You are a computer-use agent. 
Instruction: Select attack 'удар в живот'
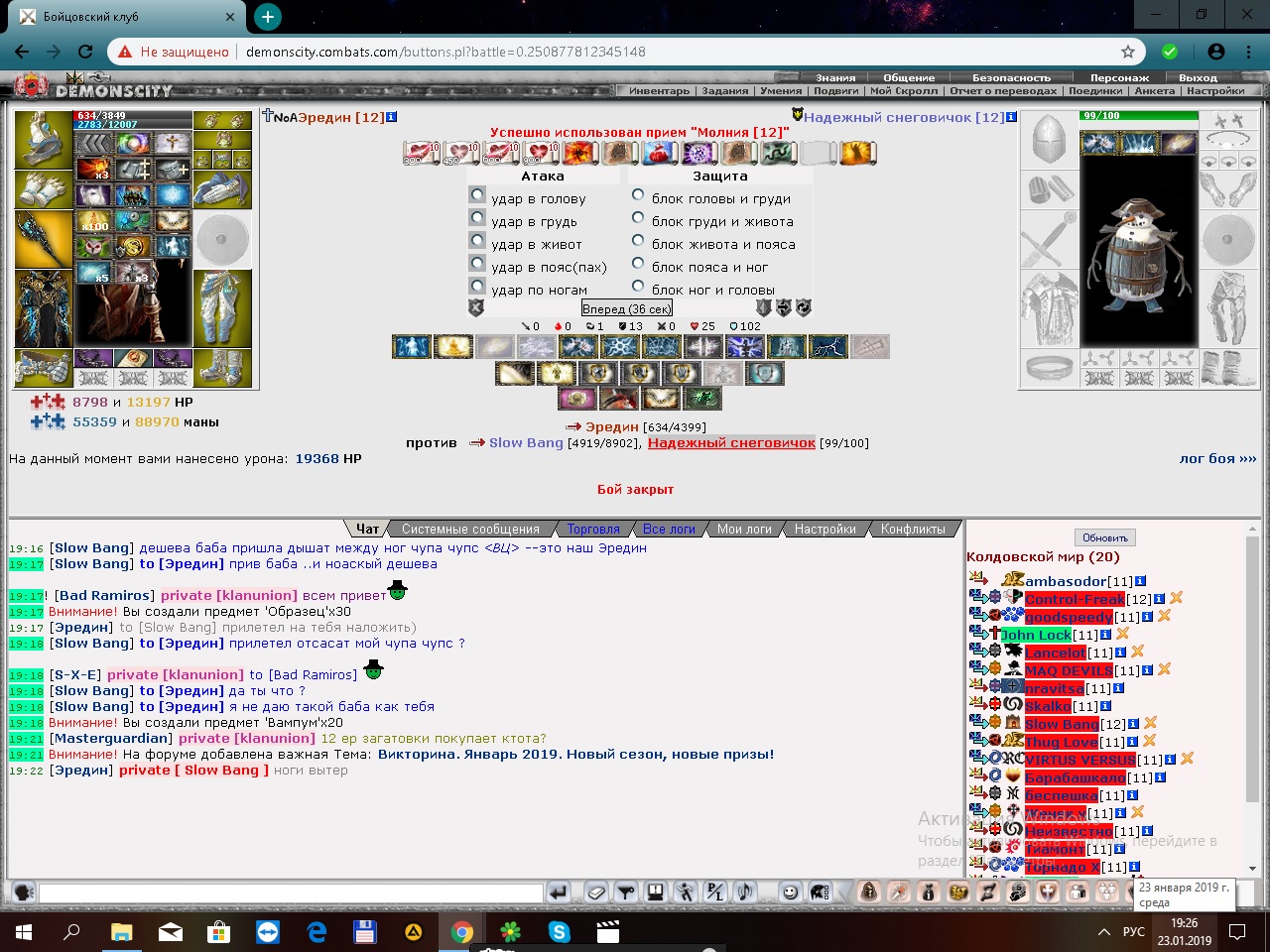(x=477, y=241)
